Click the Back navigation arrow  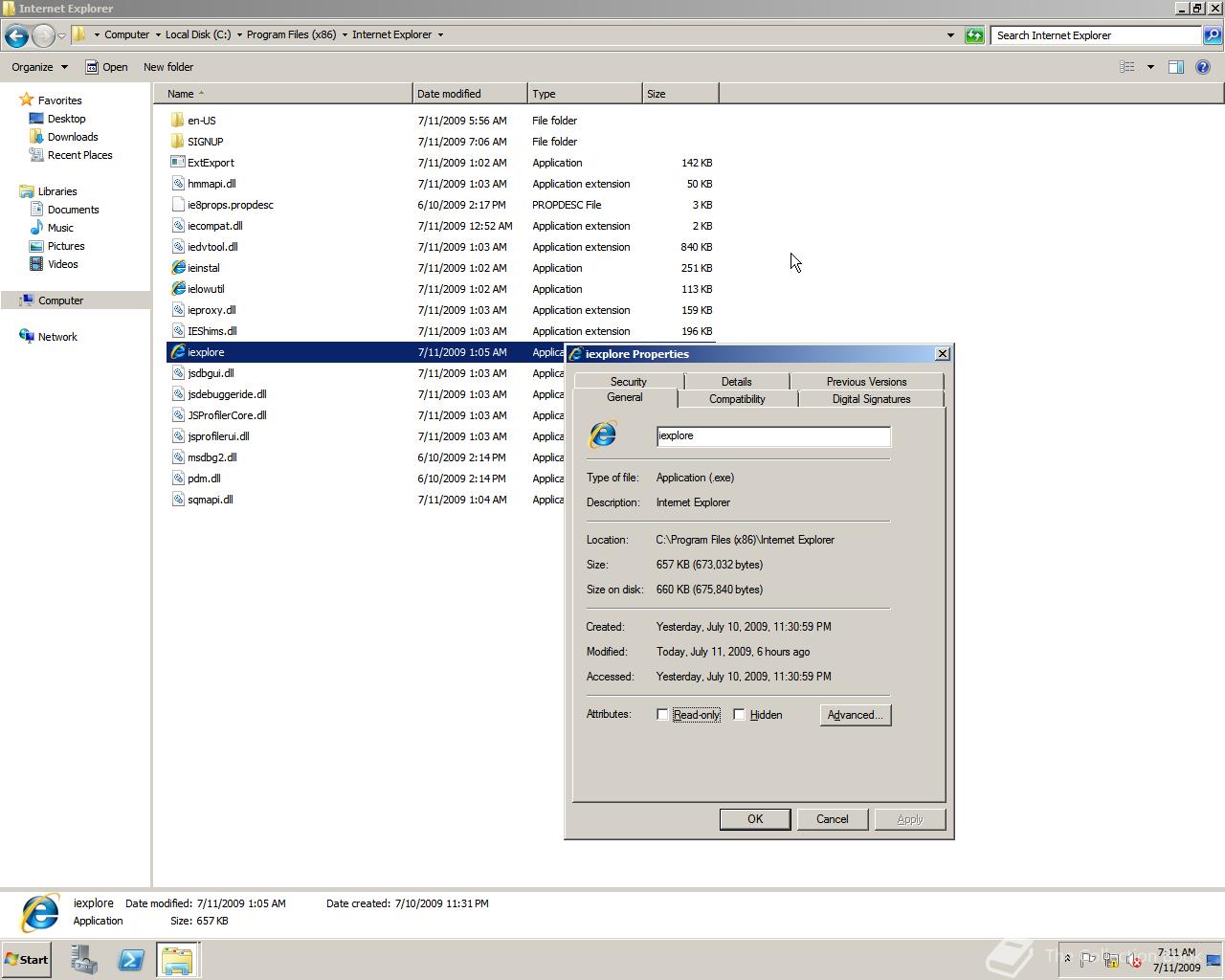[16, 35]
